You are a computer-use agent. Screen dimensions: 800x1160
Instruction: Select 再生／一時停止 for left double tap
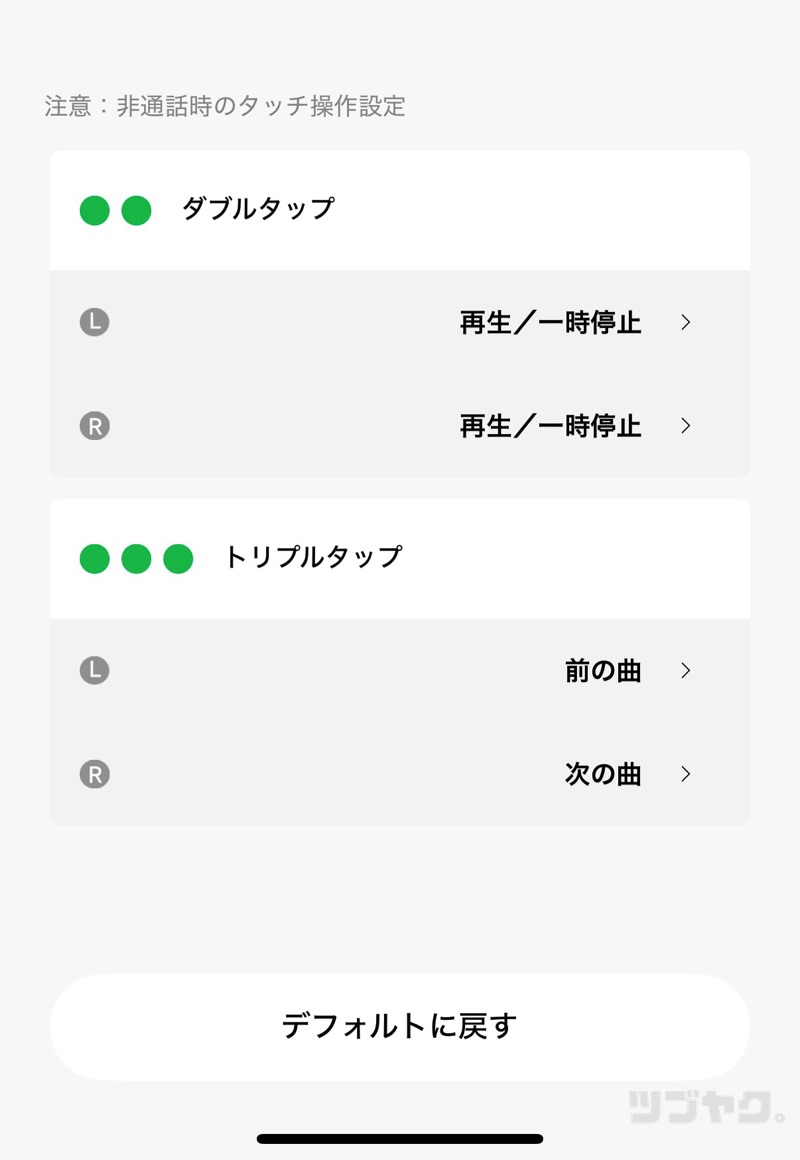tap(550, 322)
